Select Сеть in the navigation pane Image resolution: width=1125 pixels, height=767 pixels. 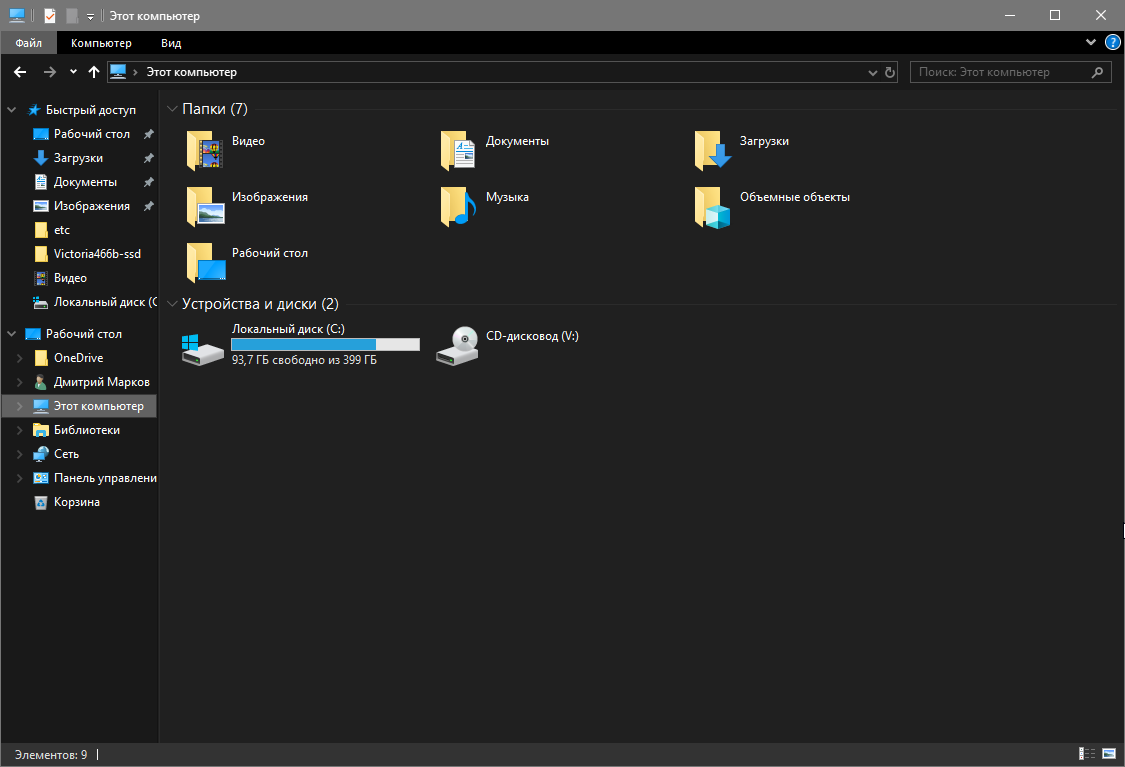[66, 454]
